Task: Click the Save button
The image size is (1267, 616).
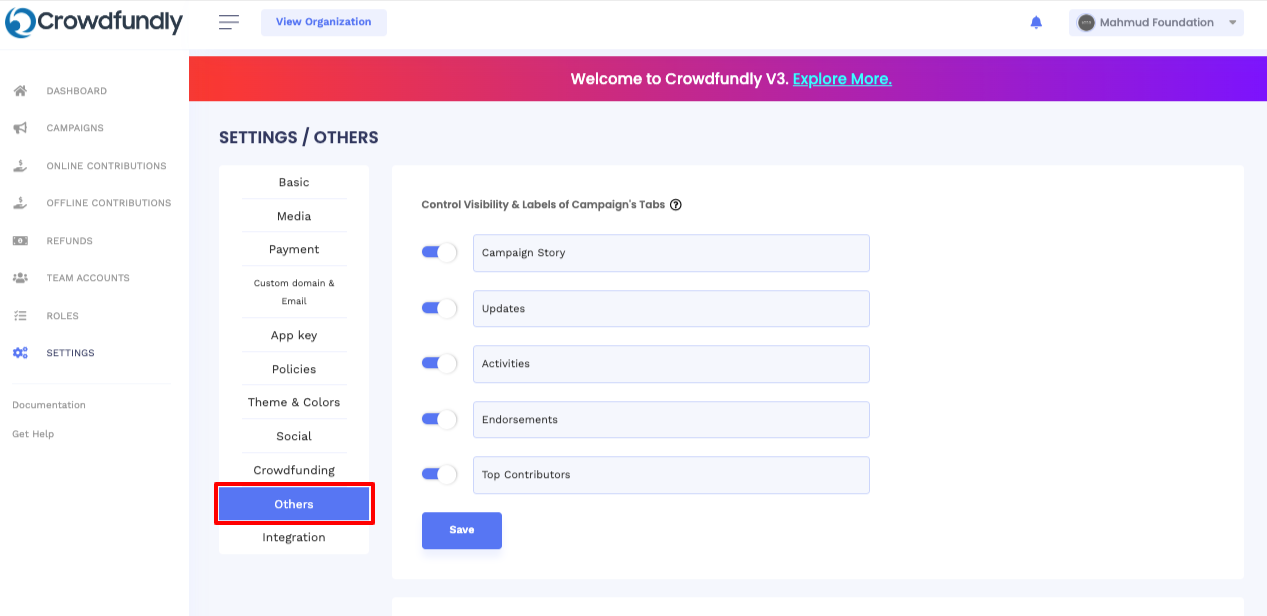Action: coord(462,530)
